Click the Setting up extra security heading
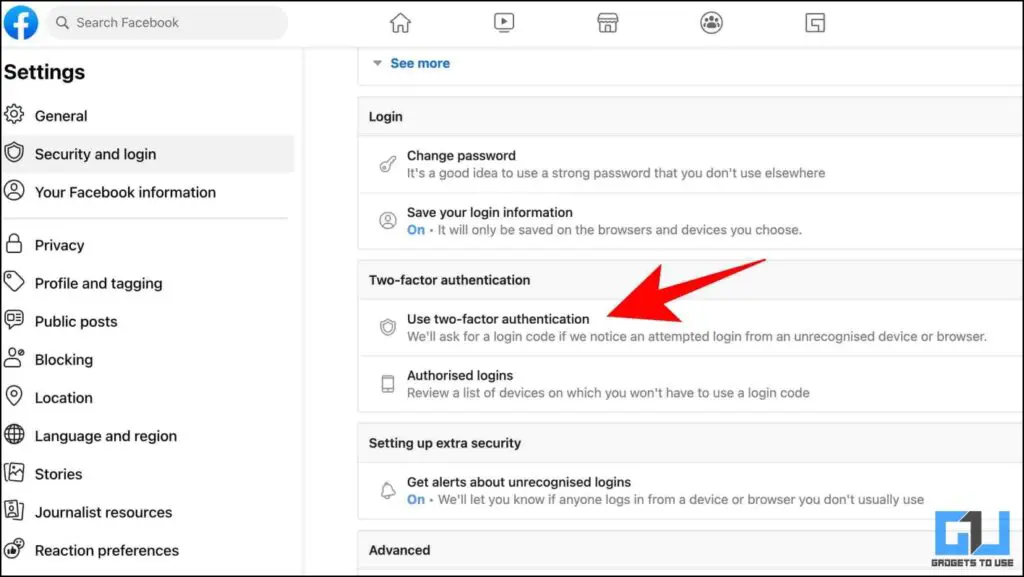The height and width of the screenshot is (577, 1024). pyautogui.click(x=445, y=443)
